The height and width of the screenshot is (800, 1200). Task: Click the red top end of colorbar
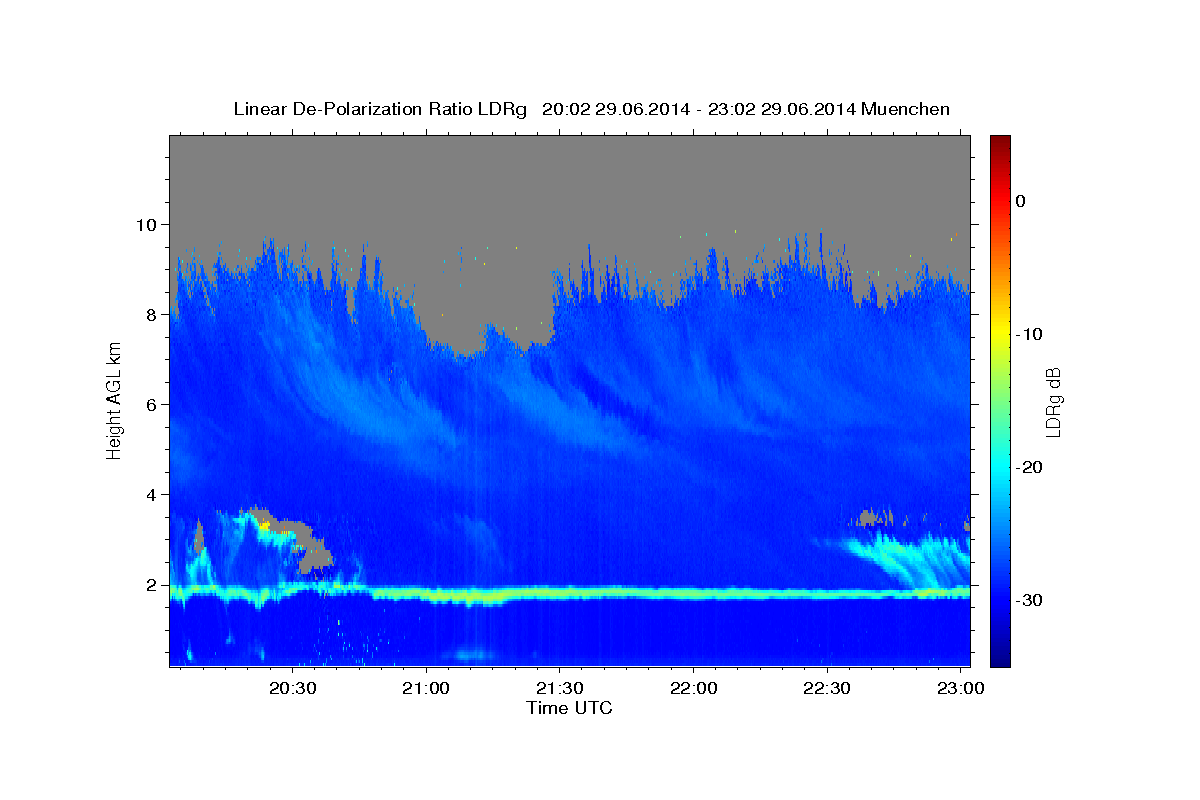point(1000,145)
